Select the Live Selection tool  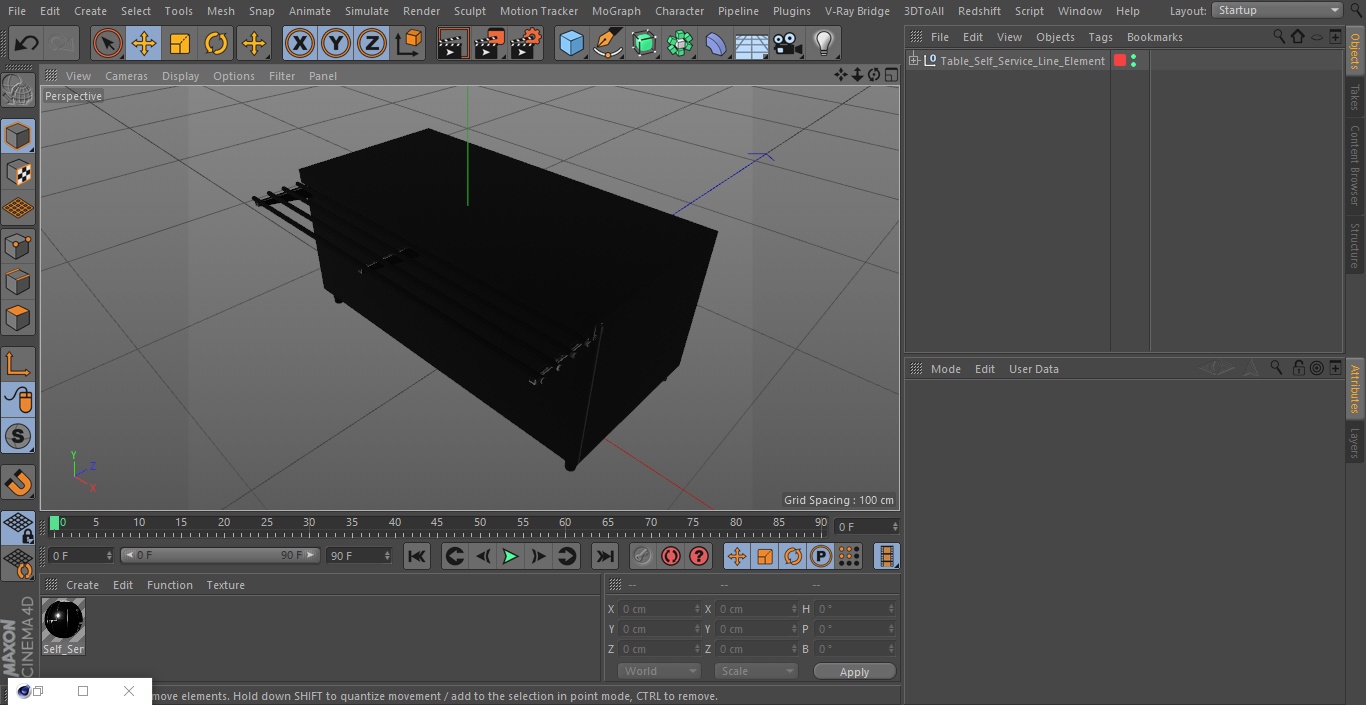[x=107, y=44]
